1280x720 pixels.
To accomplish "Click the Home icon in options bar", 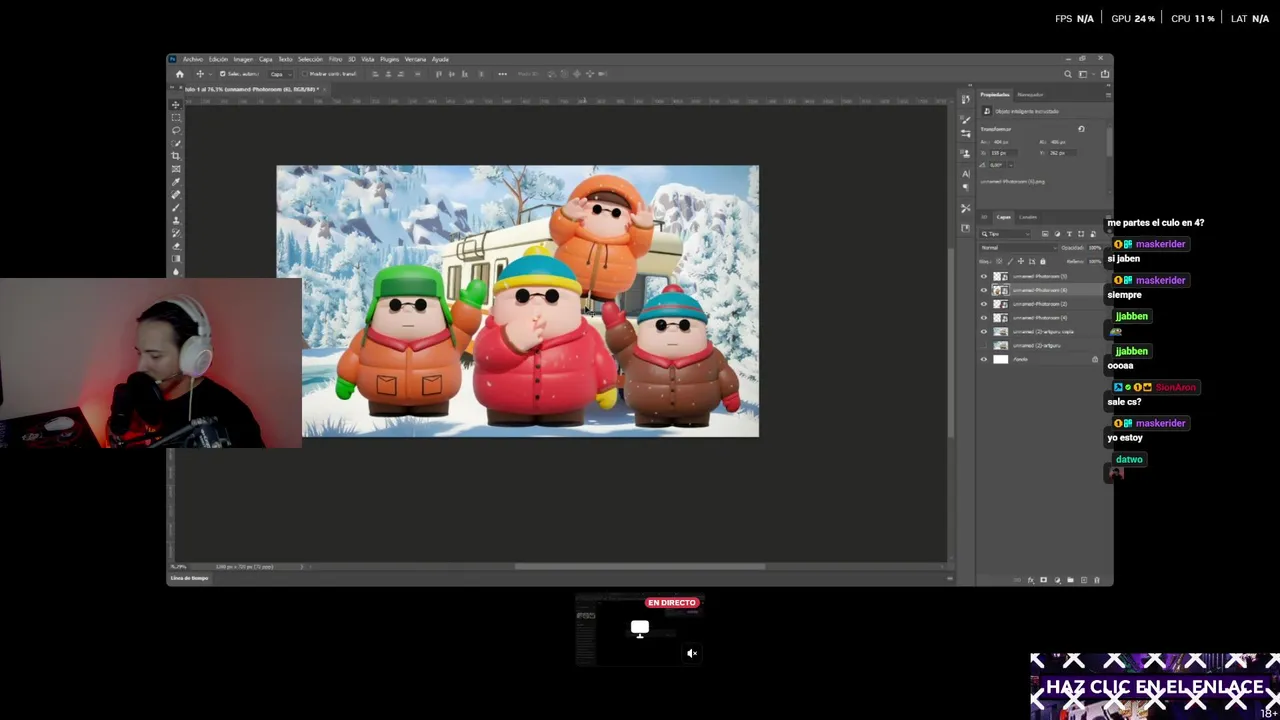I will tap(180, 74).
